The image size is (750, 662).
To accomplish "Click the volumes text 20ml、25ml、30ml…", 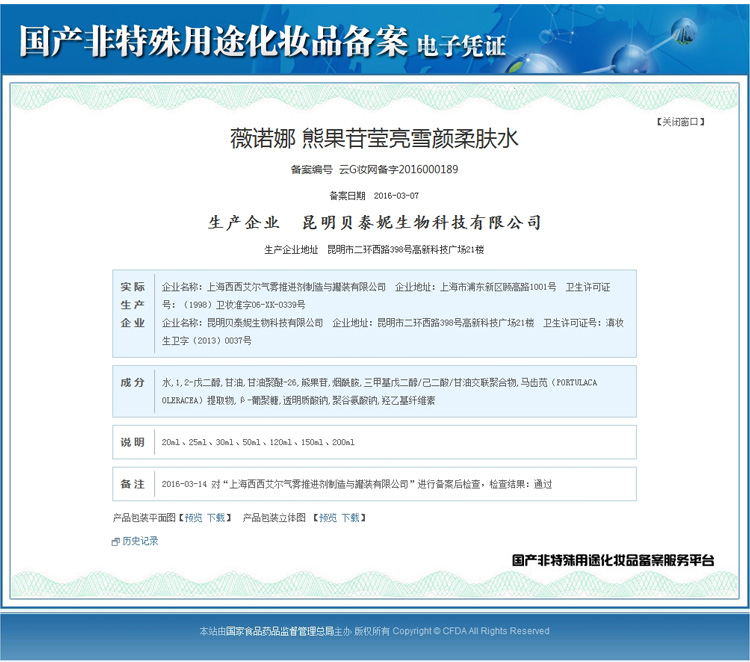I will pyautogui.click(x=258, y=442).
